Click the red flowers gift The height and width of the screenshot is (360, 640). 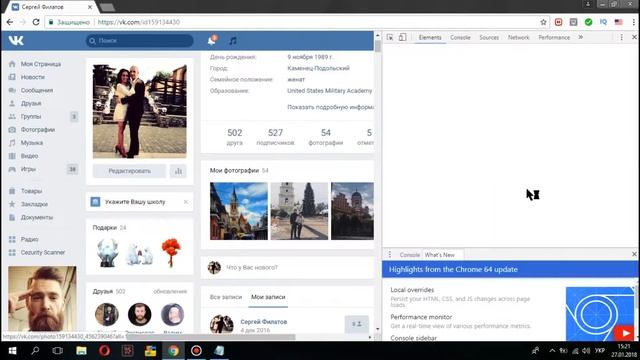(x=171, y=253)
